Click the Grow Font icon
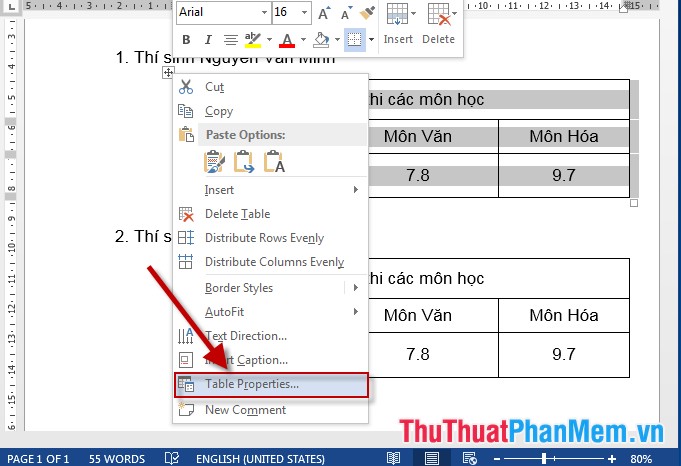This screenshot has height=466, width=681. tap(323, 13)
